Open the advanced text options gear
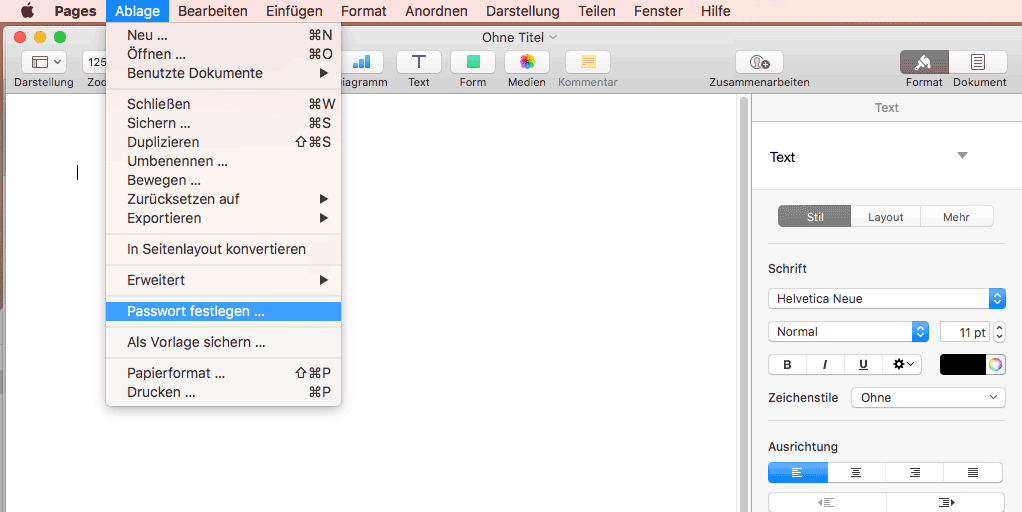Screen dimensions: 1022x512 coord(902,364)
